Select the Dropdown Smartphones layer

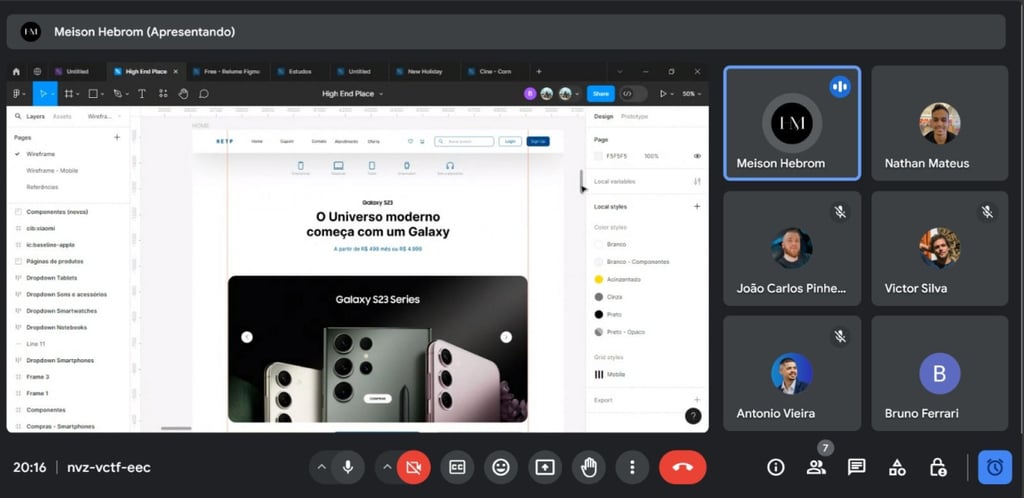point(59,360)
